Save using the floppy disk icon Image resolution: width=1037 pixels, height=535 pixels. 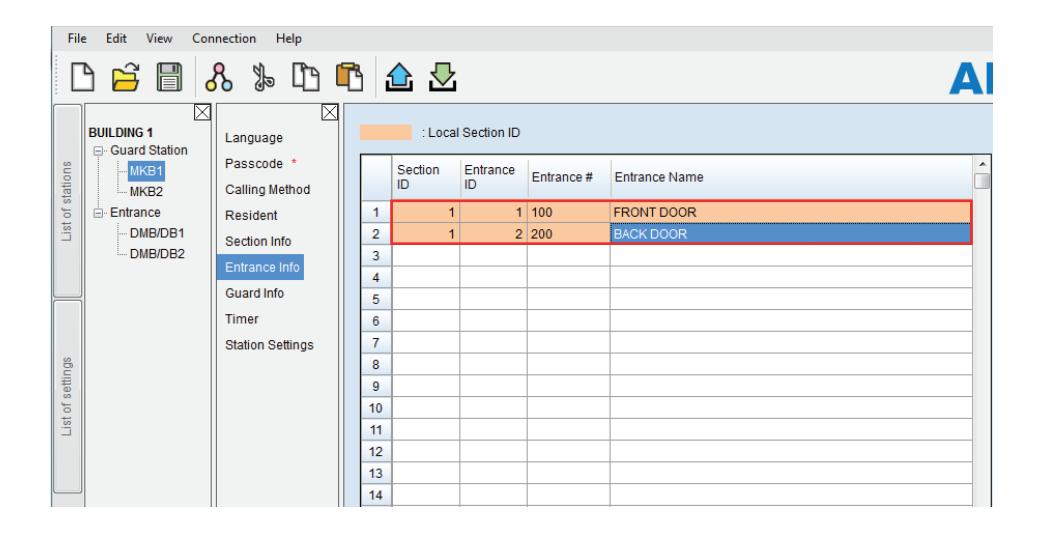[169, 77]
